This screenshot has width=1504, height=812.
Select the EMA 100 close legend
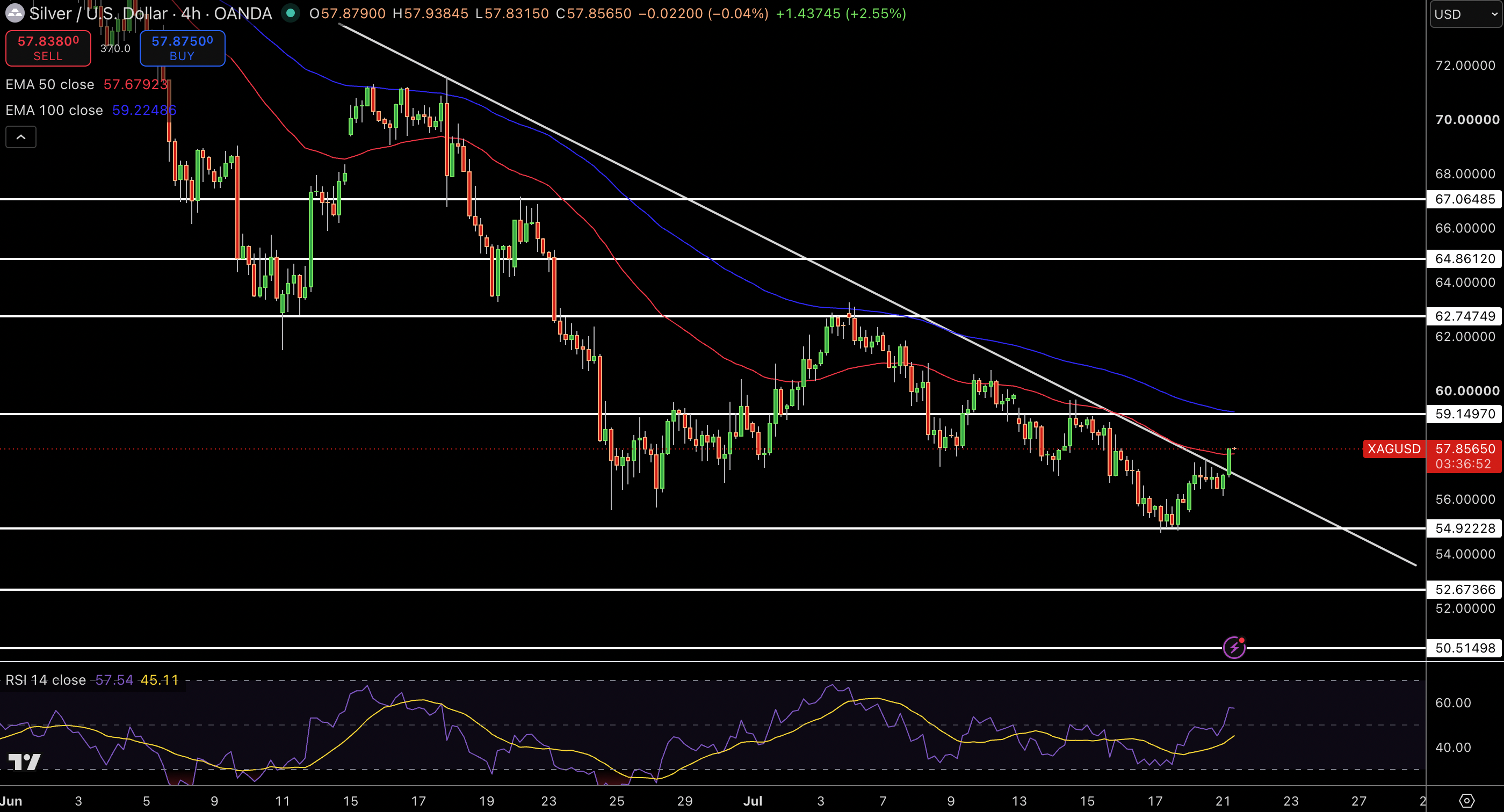54,110
